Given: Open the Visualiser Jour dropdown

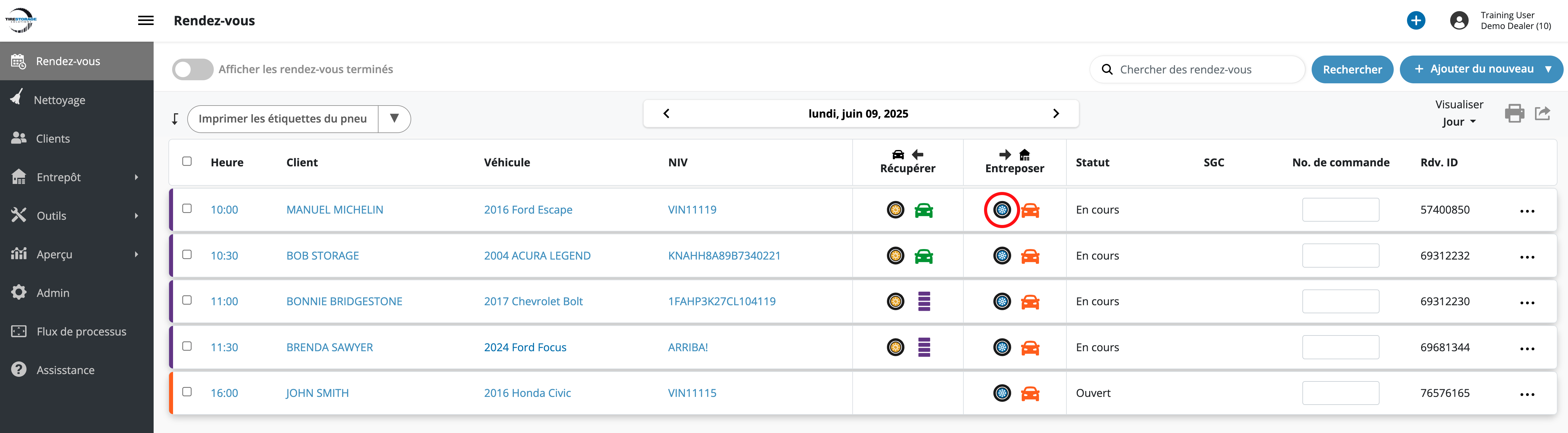Looking at the screenshot, I should click(x=1458, y=122).
